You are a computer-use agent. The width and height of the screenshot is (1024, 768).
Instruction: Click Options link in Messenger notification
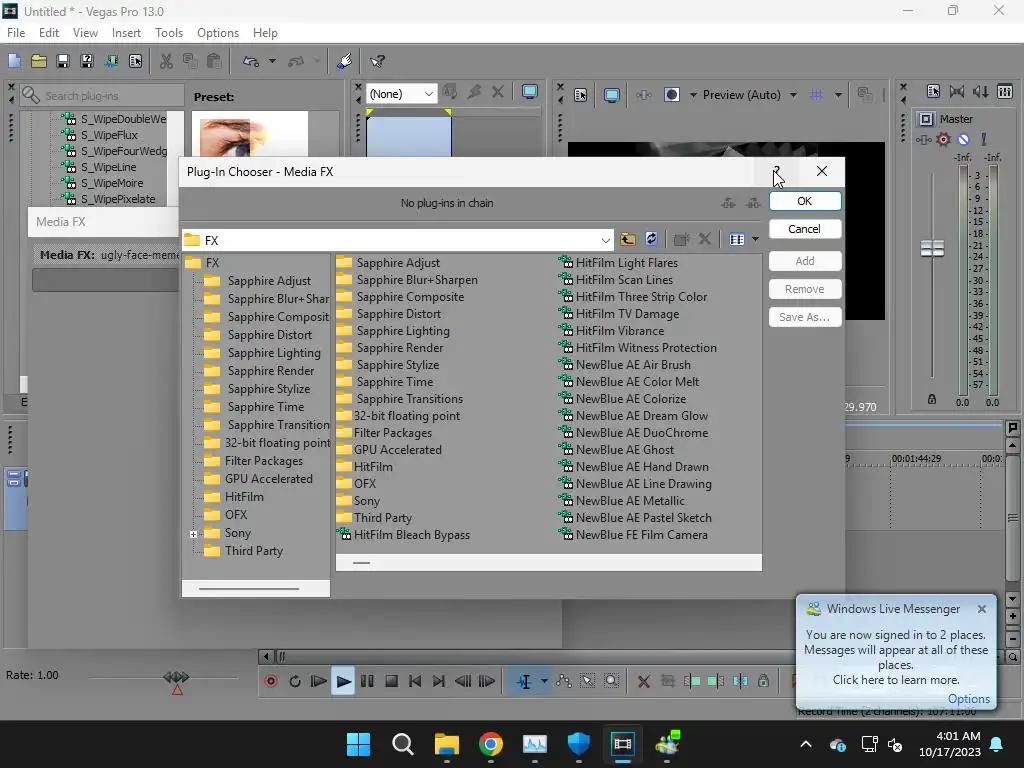point(968,699)
